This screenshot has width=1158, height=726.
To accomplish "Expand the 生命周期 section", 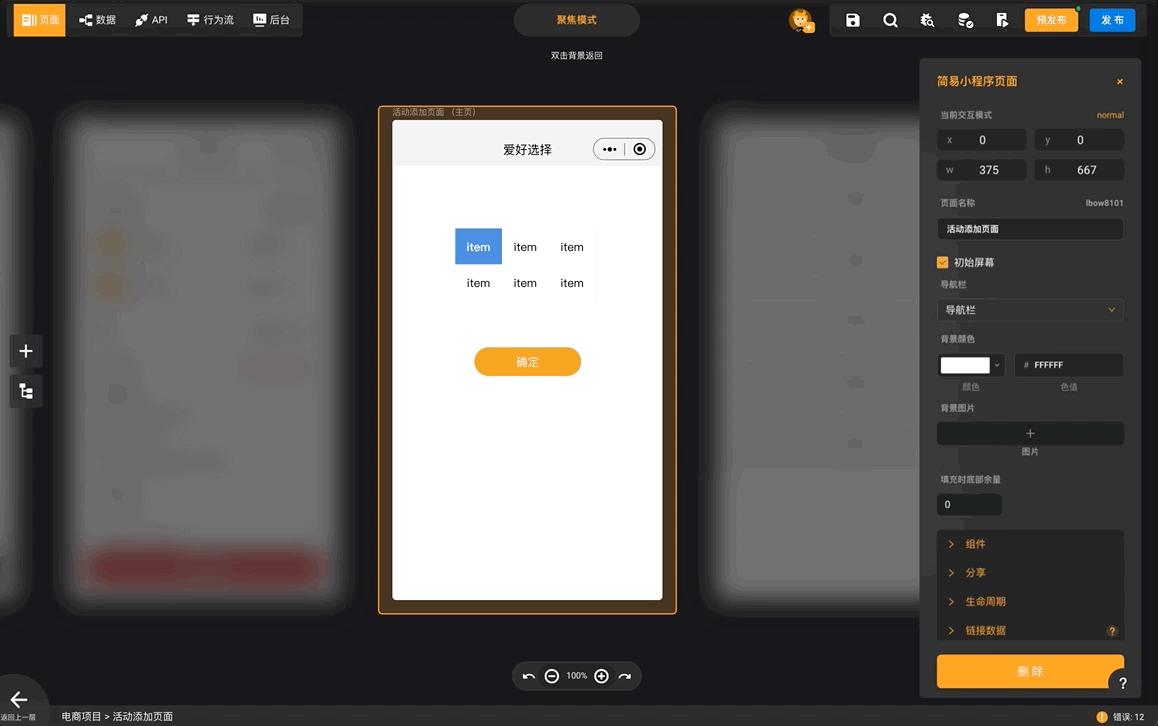I will [x=985, y=602].
